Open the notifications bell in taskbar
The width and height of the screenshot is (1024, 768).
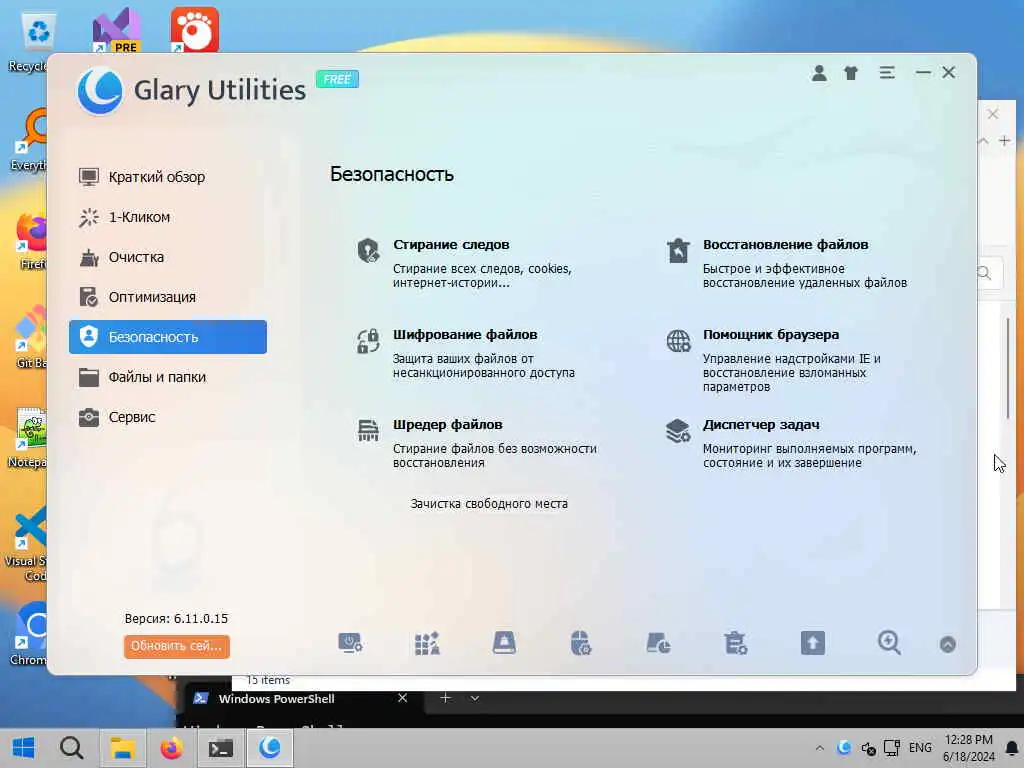[1012, 748]
